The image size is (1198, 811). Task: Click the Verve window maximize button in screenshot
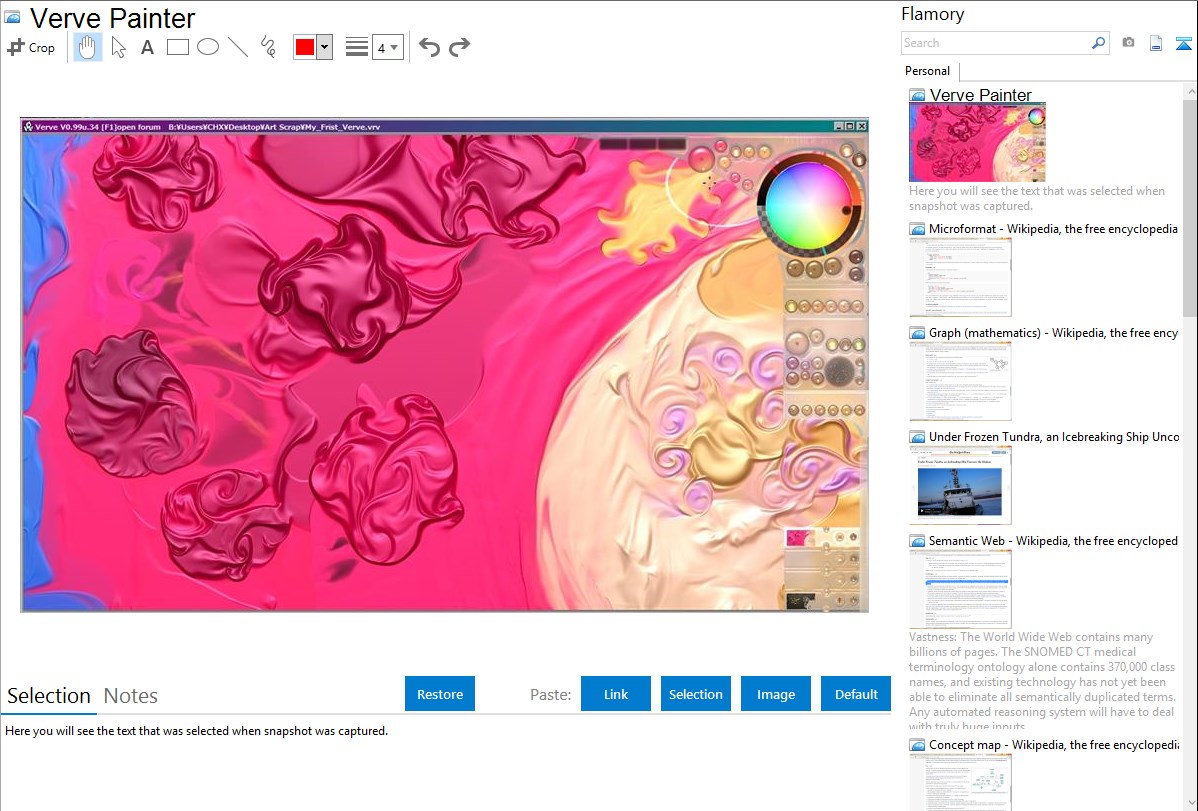point(850,126)
